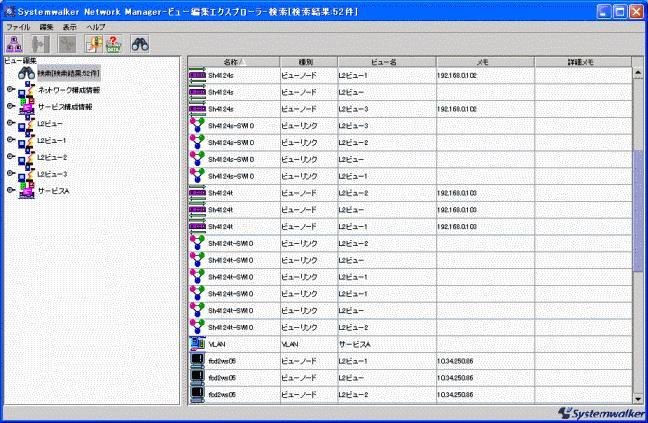This screenshot has width=648, height=423.
Task: Open the ファイル menu
Action: [18, 26]
